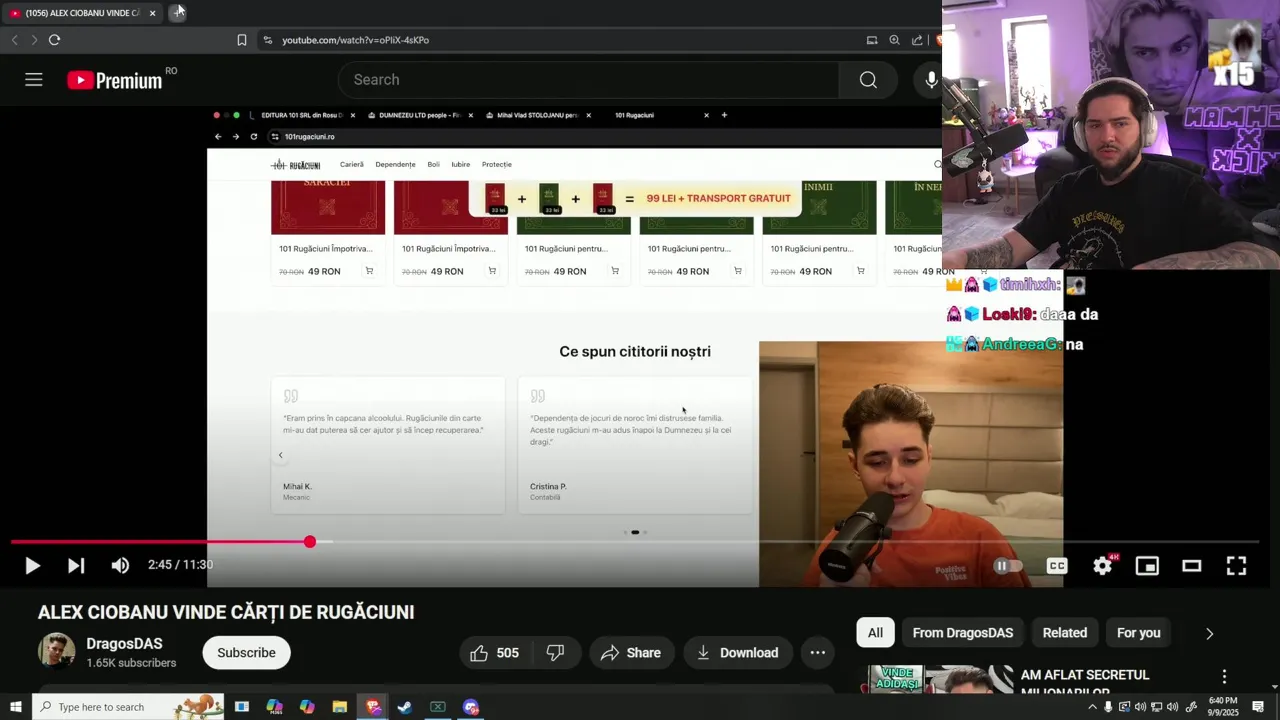Screen dimensions: 1280x720
Task: Open video settings gear
Action: pyautogui.click(x=1102, y=566)
